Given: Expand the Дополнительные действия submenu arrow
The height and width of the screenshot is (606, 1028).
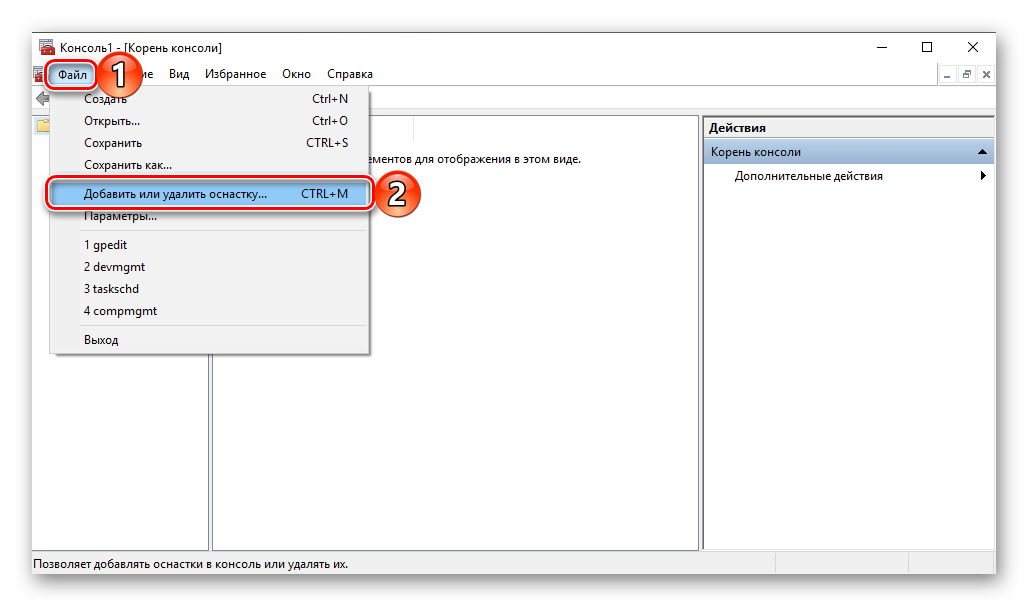Looking at the screenshot, I should [x=983, y=176].
